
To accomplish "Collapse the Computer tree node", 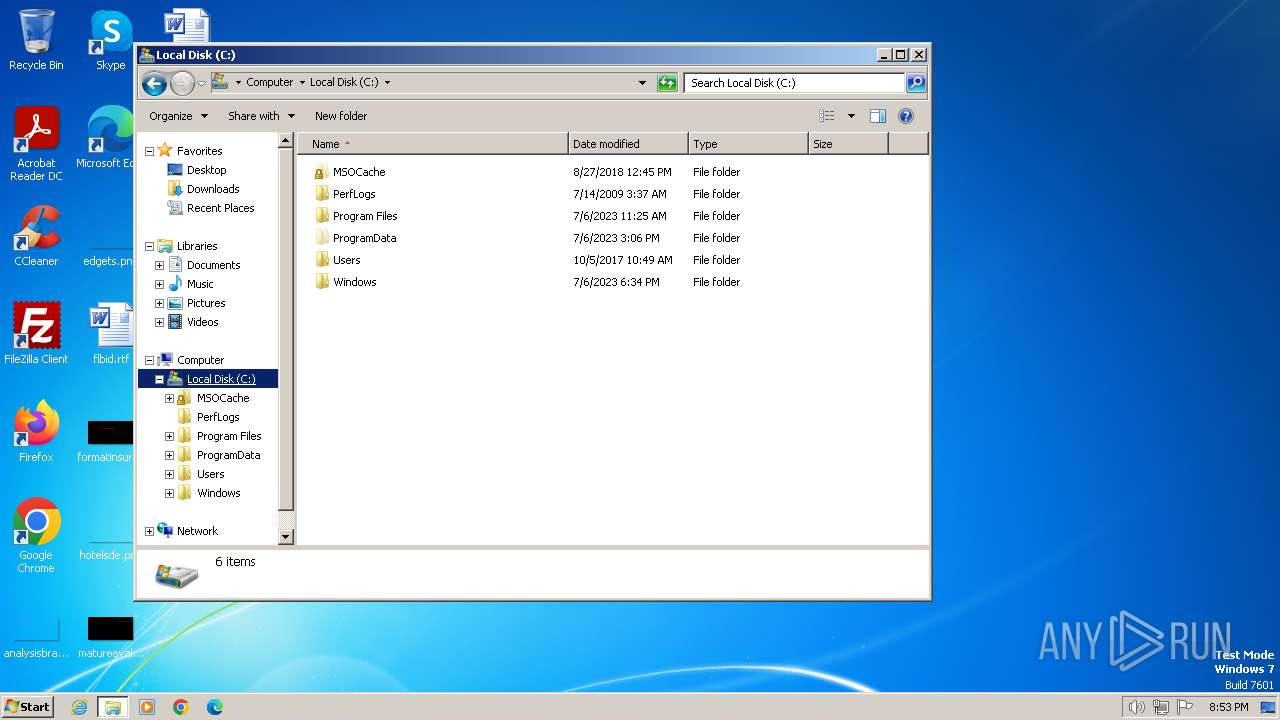I will coord(149,360).
